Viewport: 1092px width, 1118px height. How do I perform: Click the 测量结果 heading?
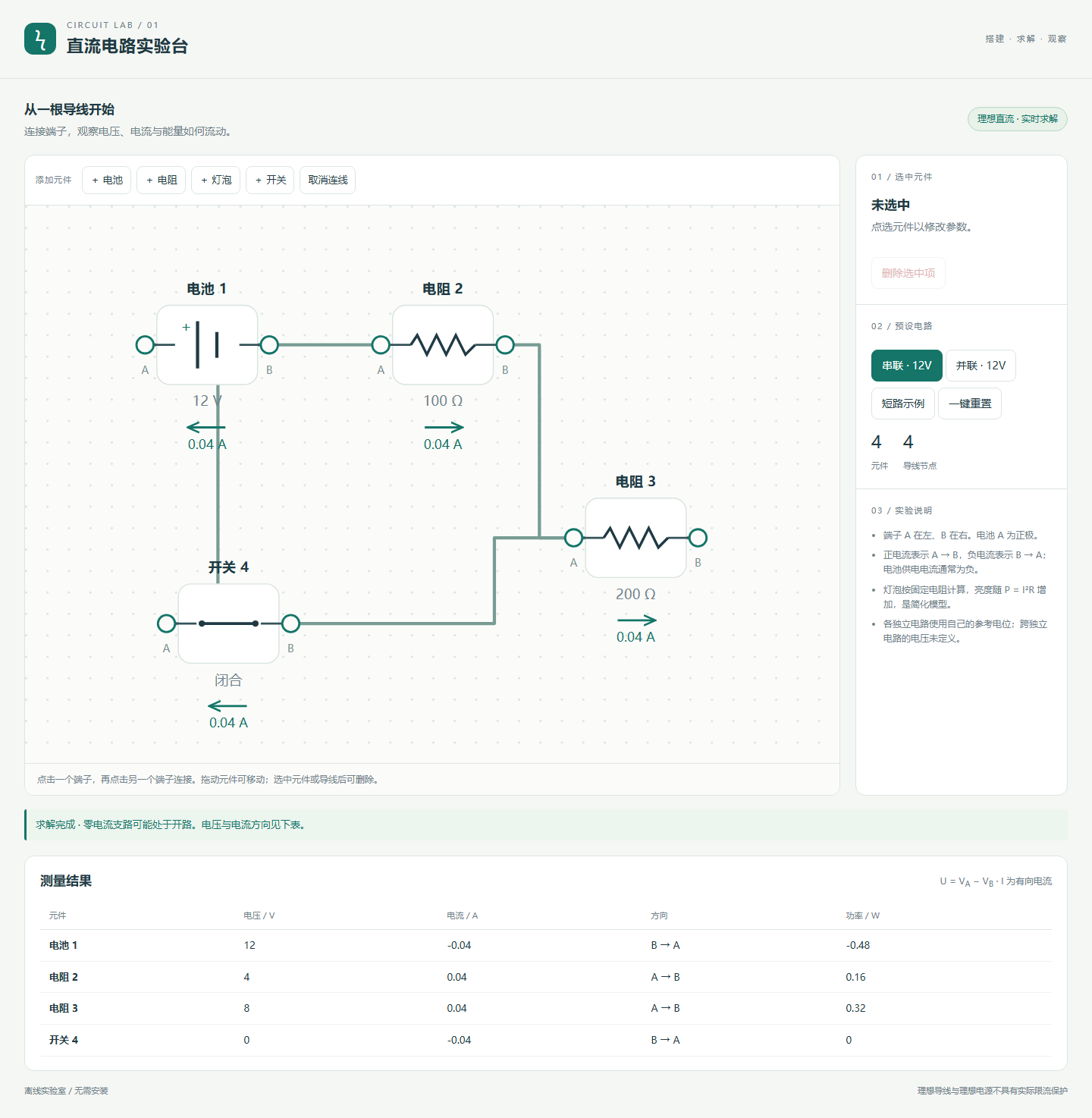pyautogui.click(x=66, y=881)
